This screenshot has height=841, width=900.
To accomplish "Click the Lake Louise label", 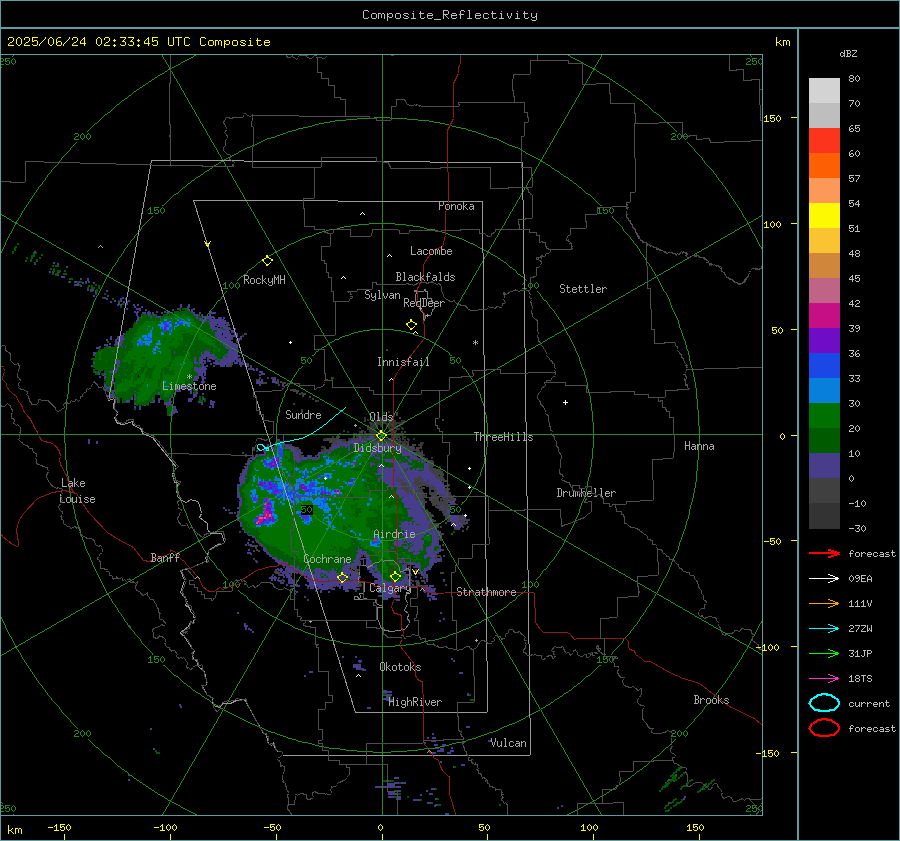I will click(x=77, y=491).
